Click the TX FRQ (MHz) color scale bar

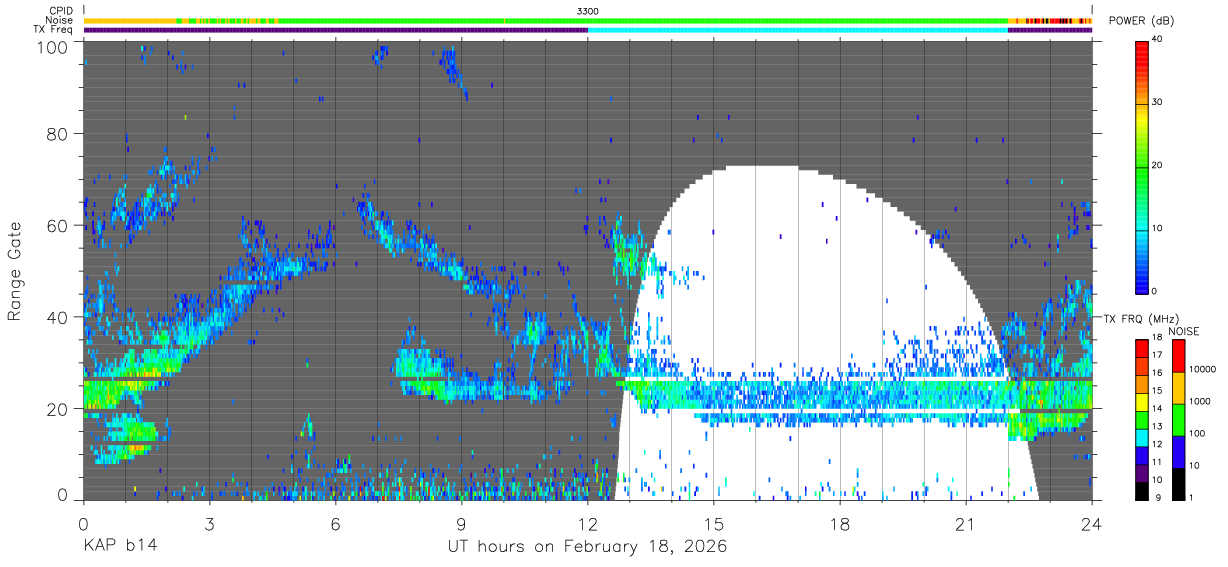[x=1141, y=419]
